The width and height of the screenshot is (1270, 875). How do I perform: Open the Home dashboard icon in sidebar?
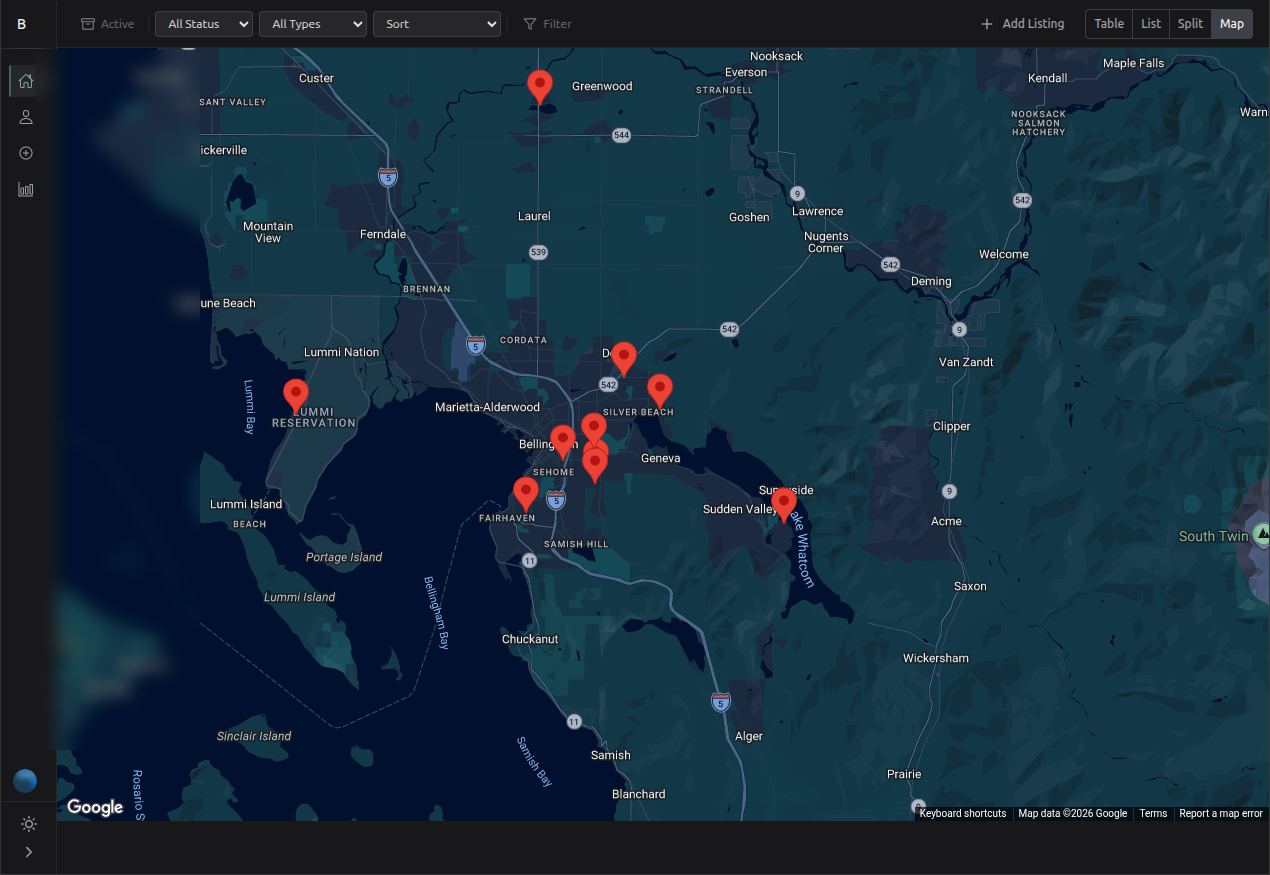pyautogui.click(x=25, y=81)
